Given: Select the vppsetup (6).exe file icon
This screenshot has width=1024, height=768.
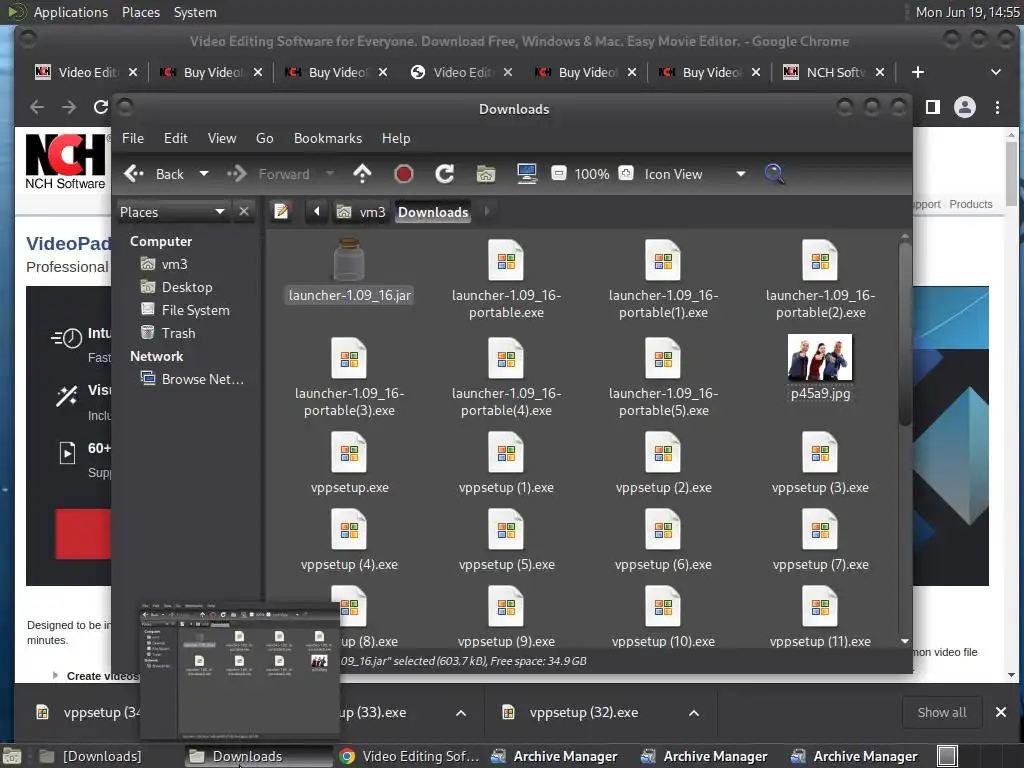Looking at the screenshot, I should [x=663, y=529].
